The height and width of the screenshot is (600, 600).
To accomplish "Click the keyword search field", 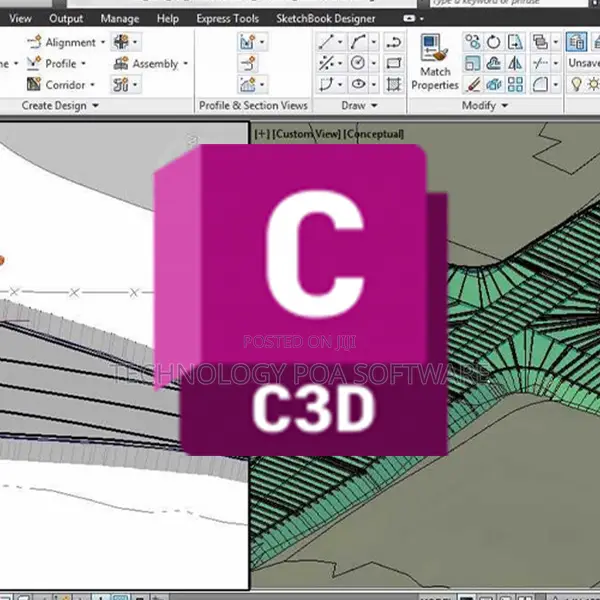I will coord(509,3).
